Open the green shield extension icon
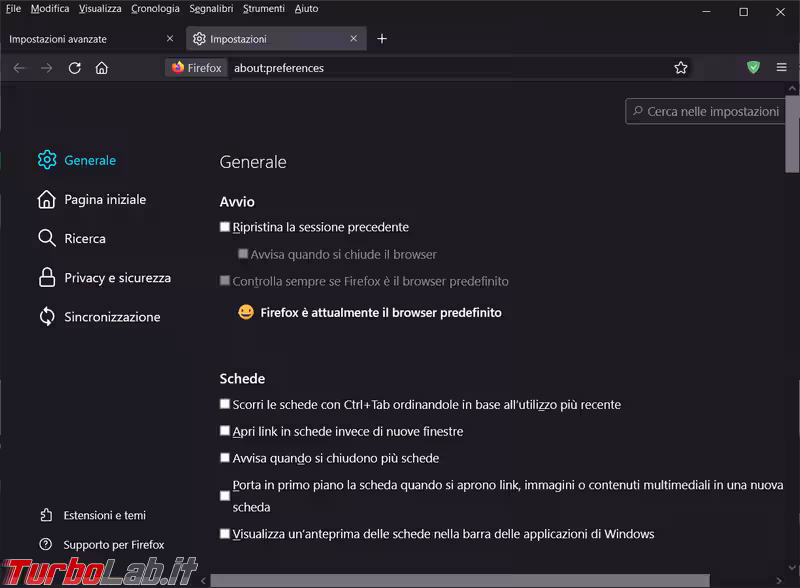800x588 pixels. click(753, 68)
